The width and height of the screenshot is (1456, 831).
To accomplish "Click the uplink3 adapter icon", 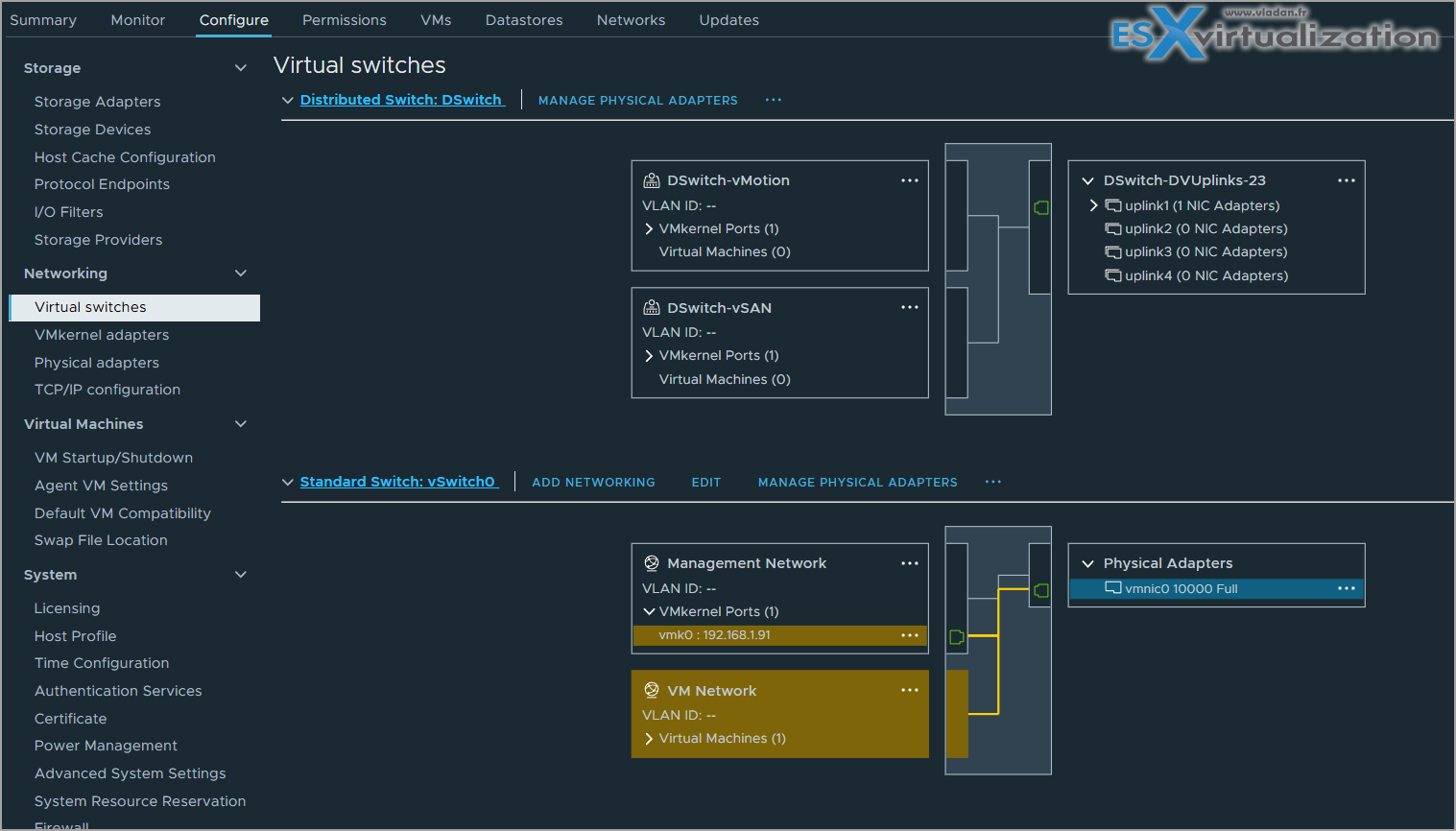I will click(1113, 251).
